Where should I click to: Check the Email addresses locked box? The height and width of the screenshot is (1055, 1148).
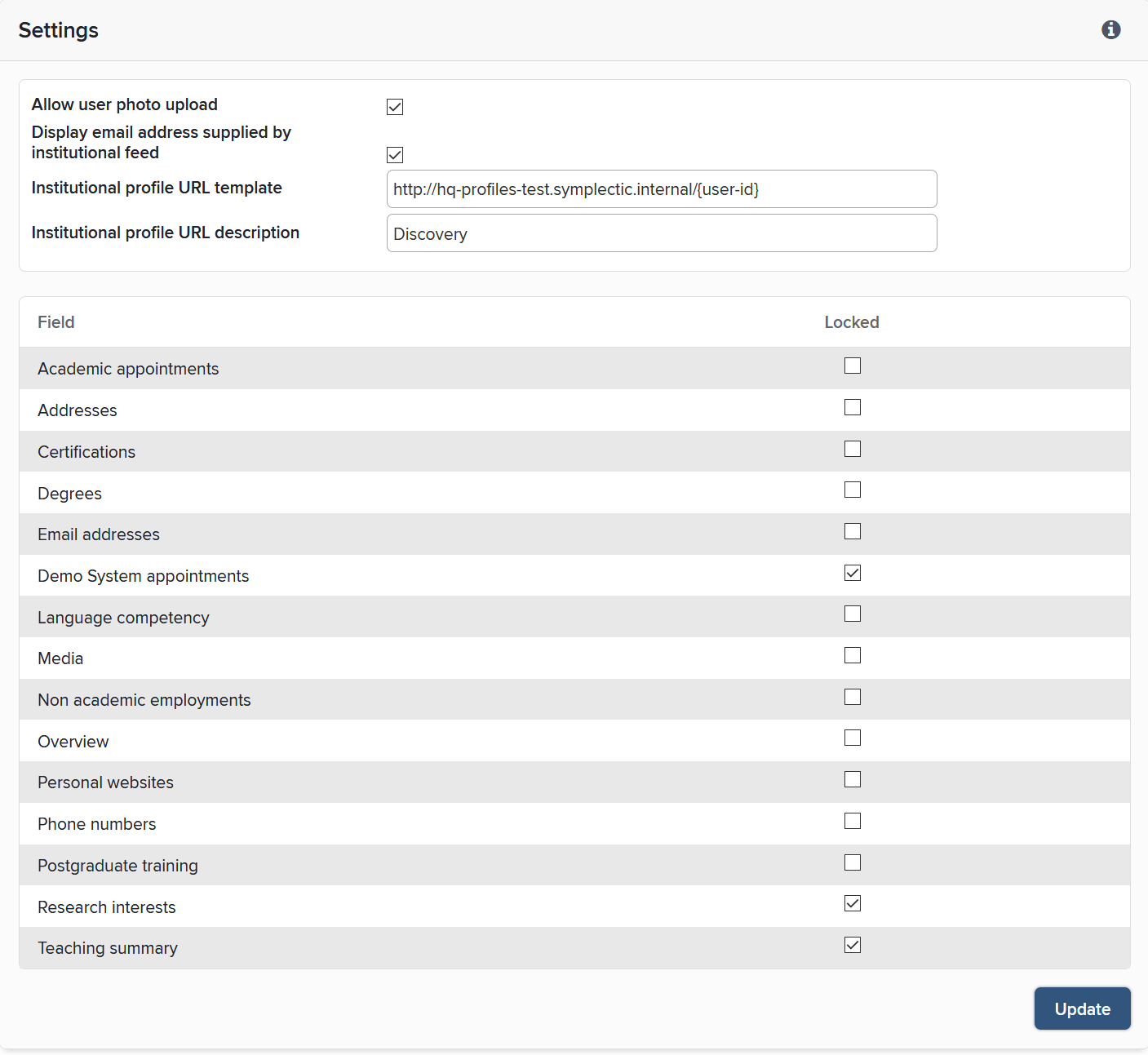tap(853, 532)
